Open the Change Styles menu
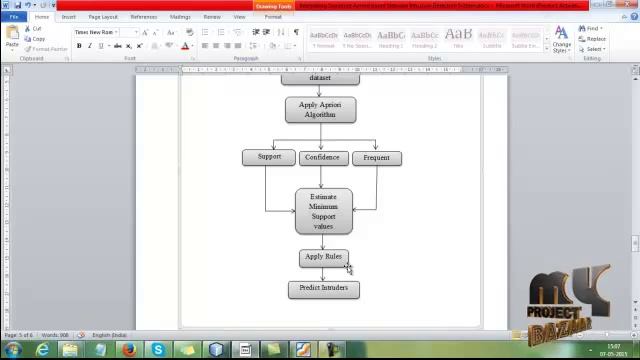Screen dimensions: 640x360 coord(562,39)
